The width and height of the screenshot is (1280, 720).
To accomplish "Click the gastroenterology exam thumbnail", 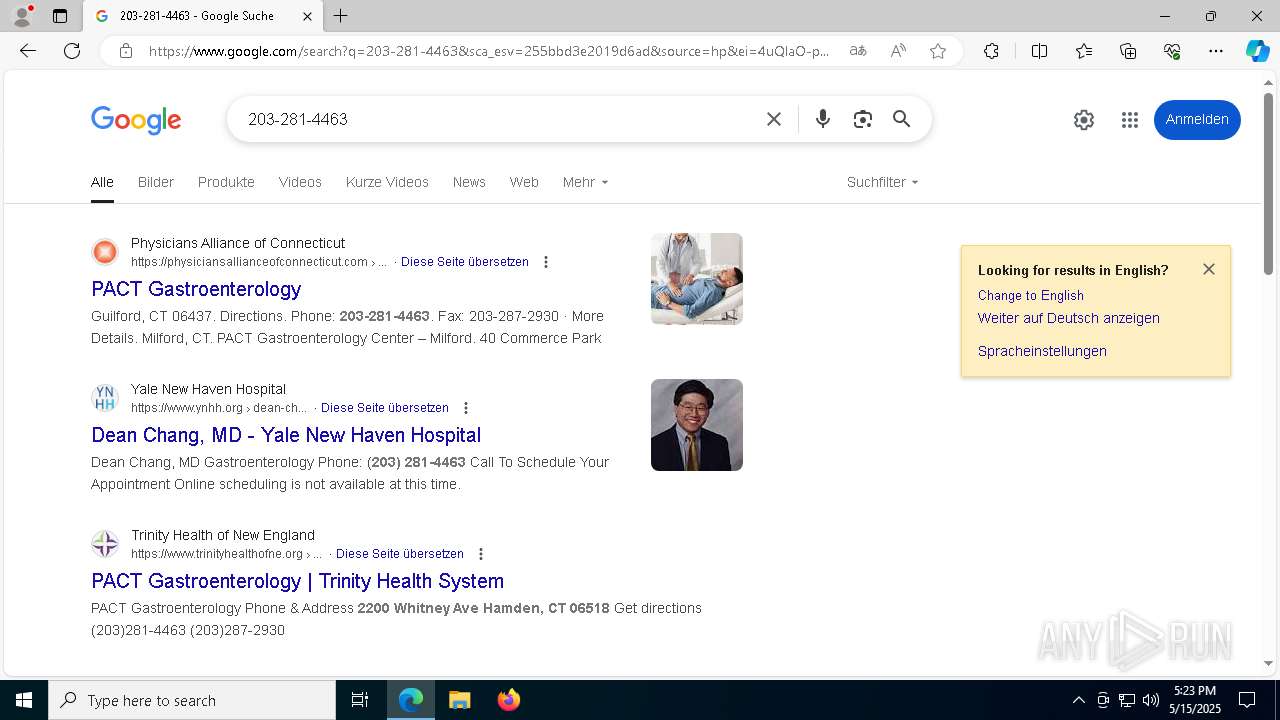I will [697, 279].
